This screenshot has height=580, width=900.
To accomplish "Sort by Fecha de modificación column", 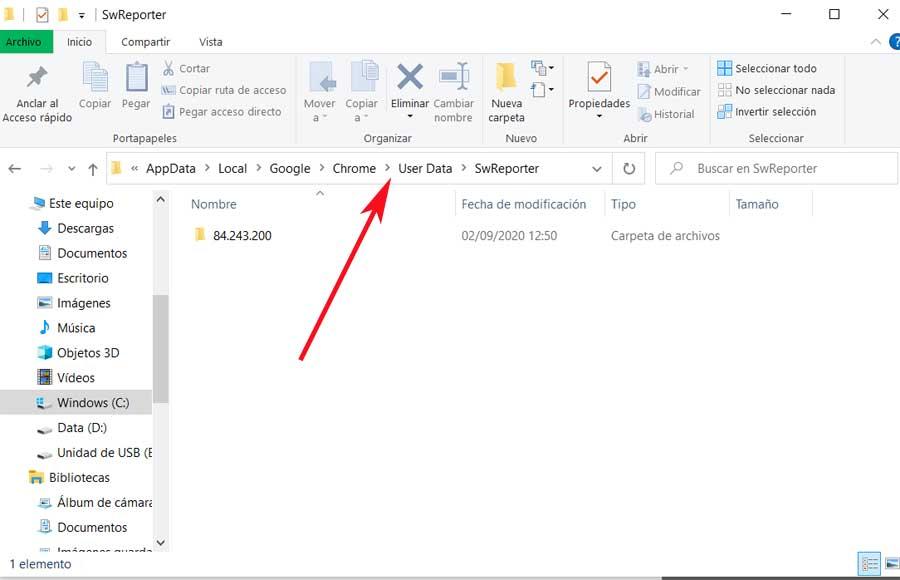I will point(523,204).
